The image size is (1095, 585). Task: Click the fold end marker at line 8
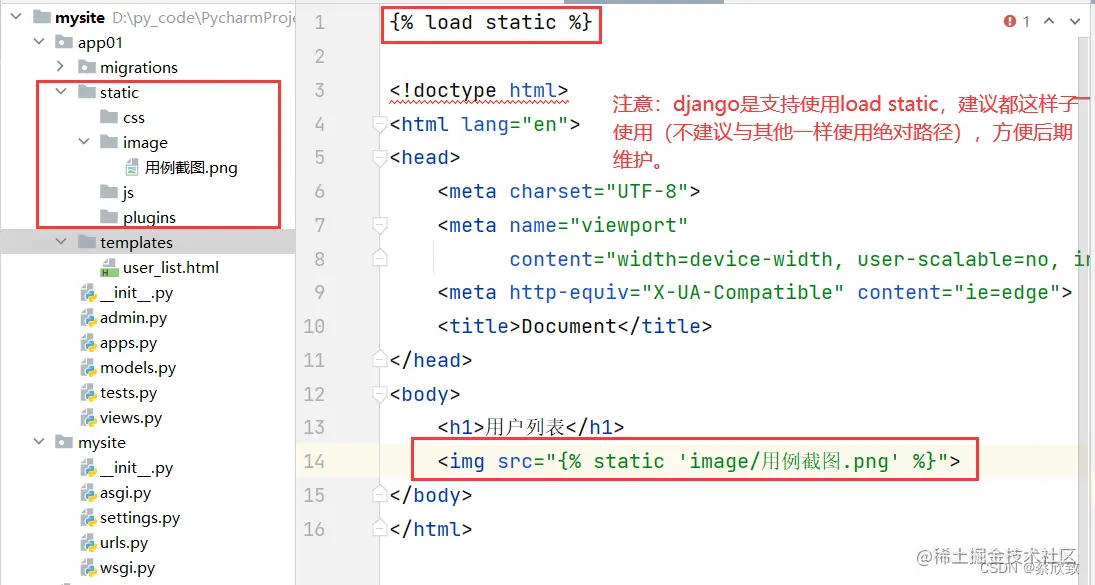pos(380,258)
